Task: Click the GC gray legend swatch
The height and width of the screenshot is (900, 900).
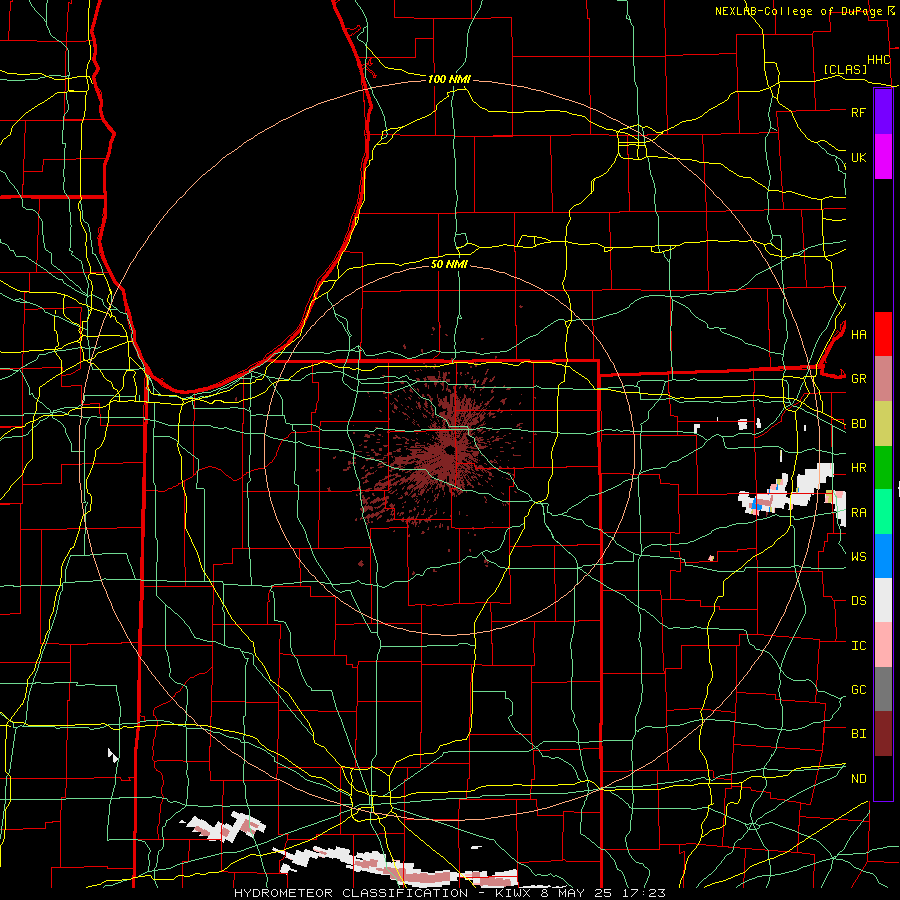Action: [883, 689]
